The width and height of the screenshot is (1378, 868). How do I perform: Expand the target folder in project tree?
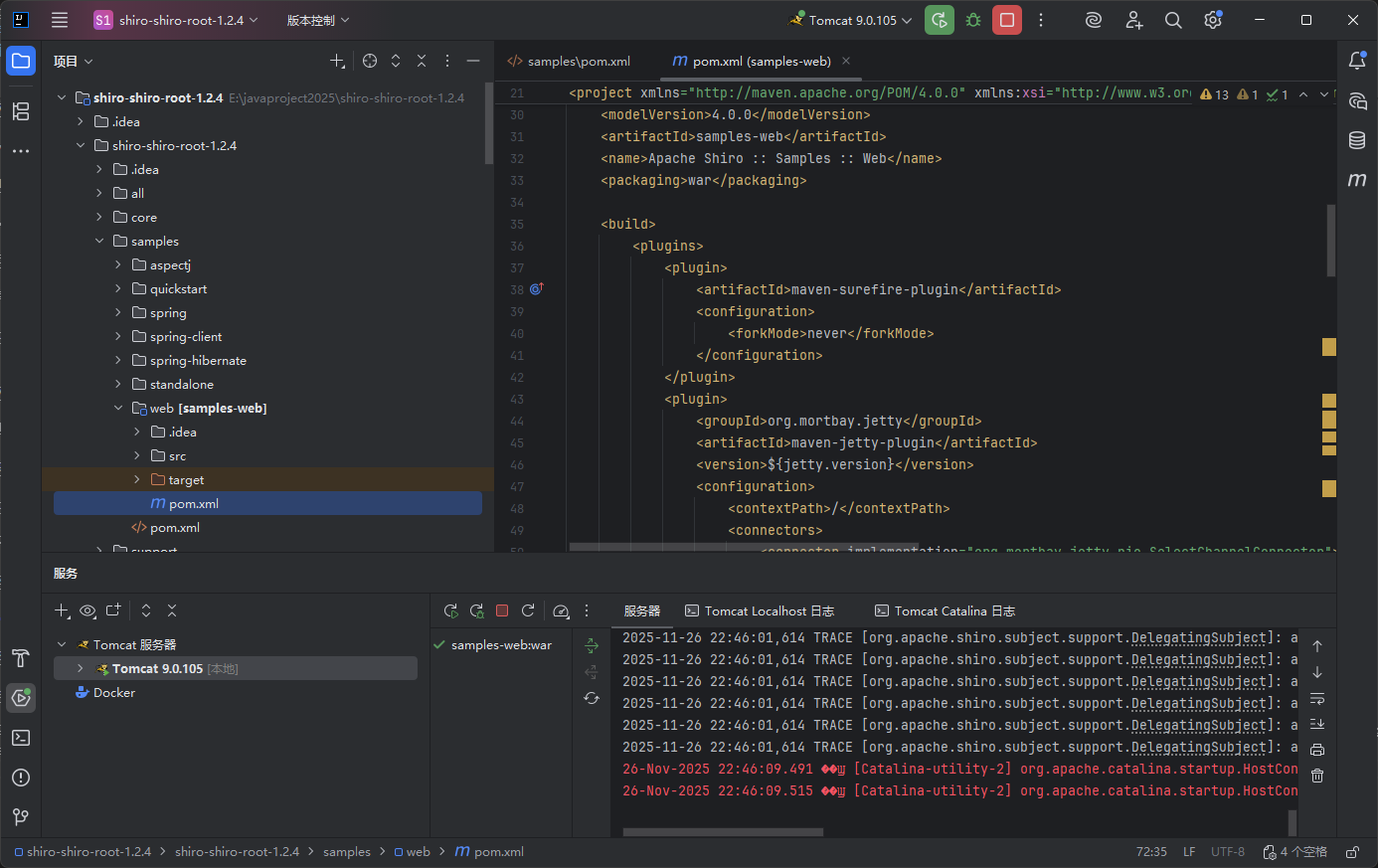click(x=137, y=480)
